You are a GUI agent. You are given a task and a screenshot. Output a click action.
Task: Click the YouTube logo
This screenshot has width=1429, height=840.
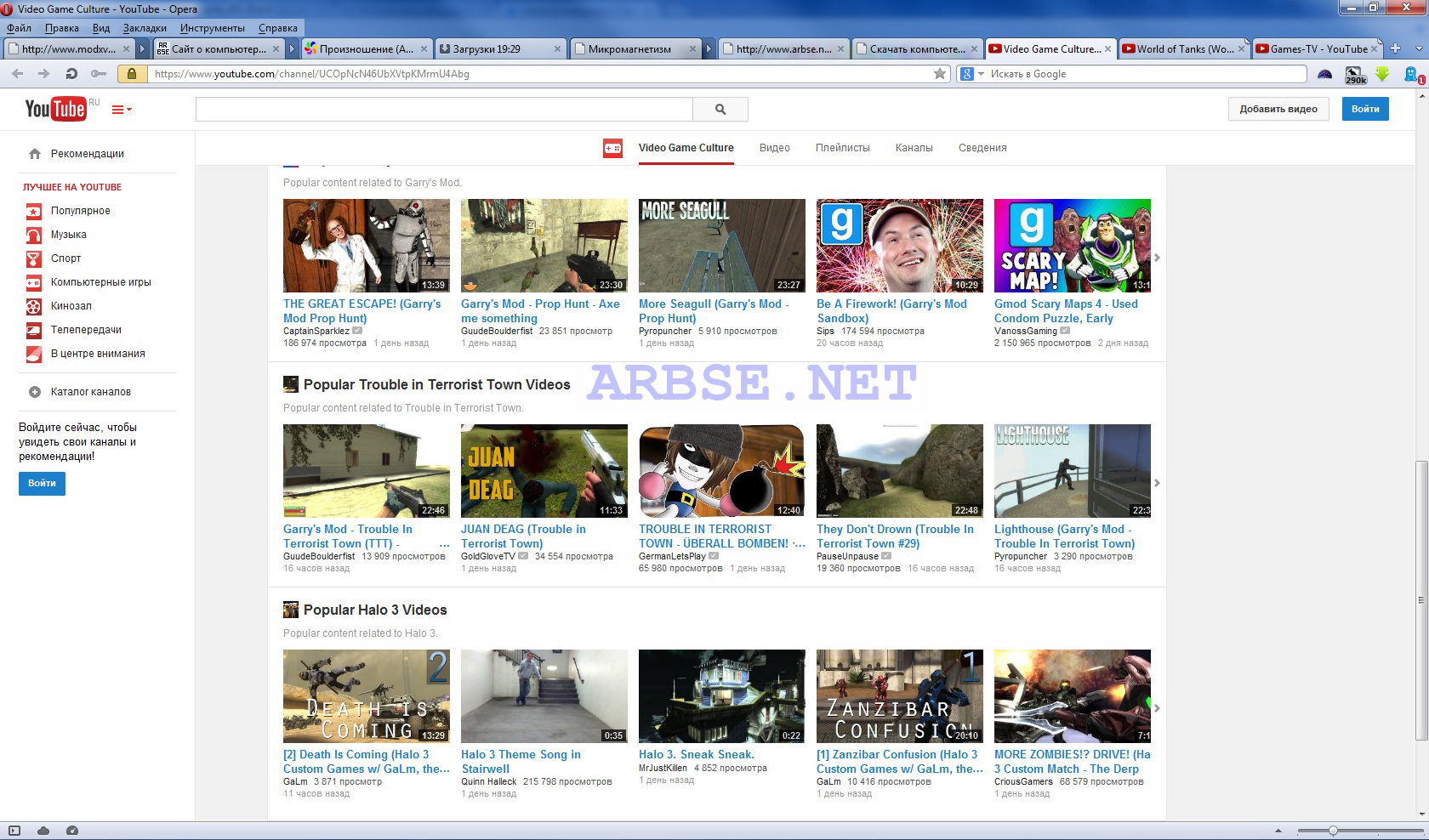(55, 109)
